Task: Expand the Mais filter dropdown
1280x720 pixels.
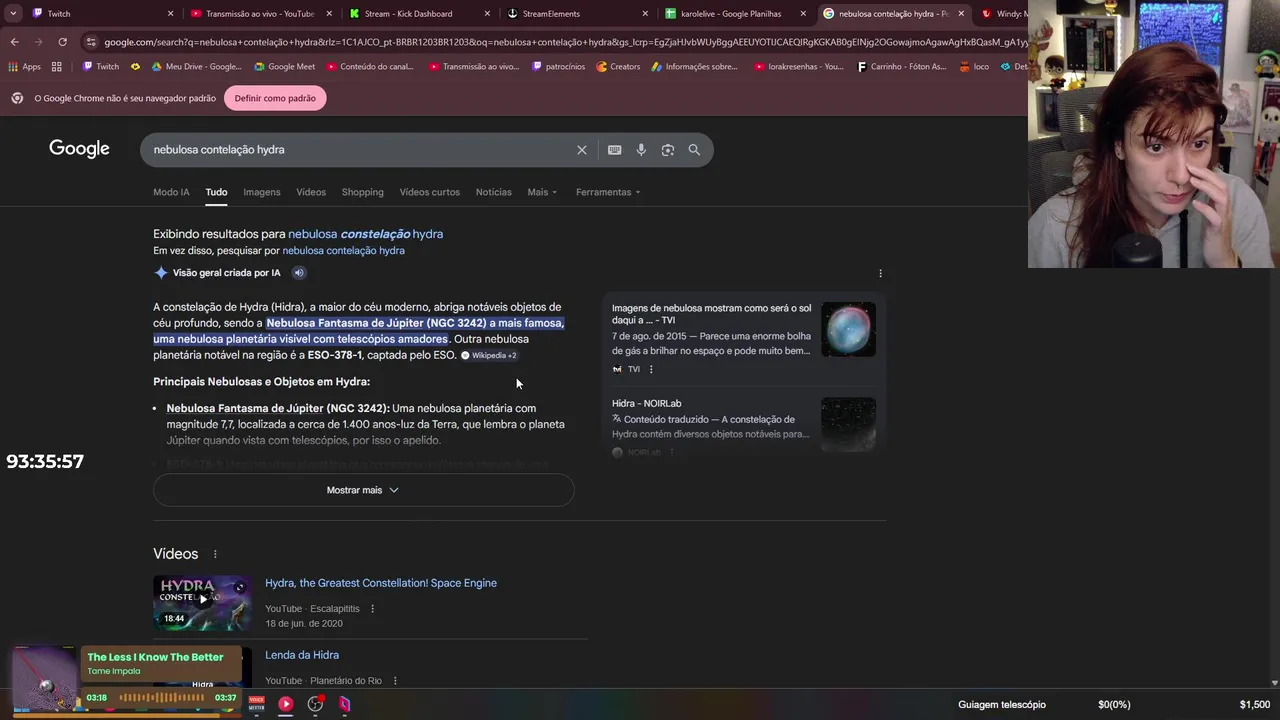Action: pyautogui.click(x=542, y=192)
